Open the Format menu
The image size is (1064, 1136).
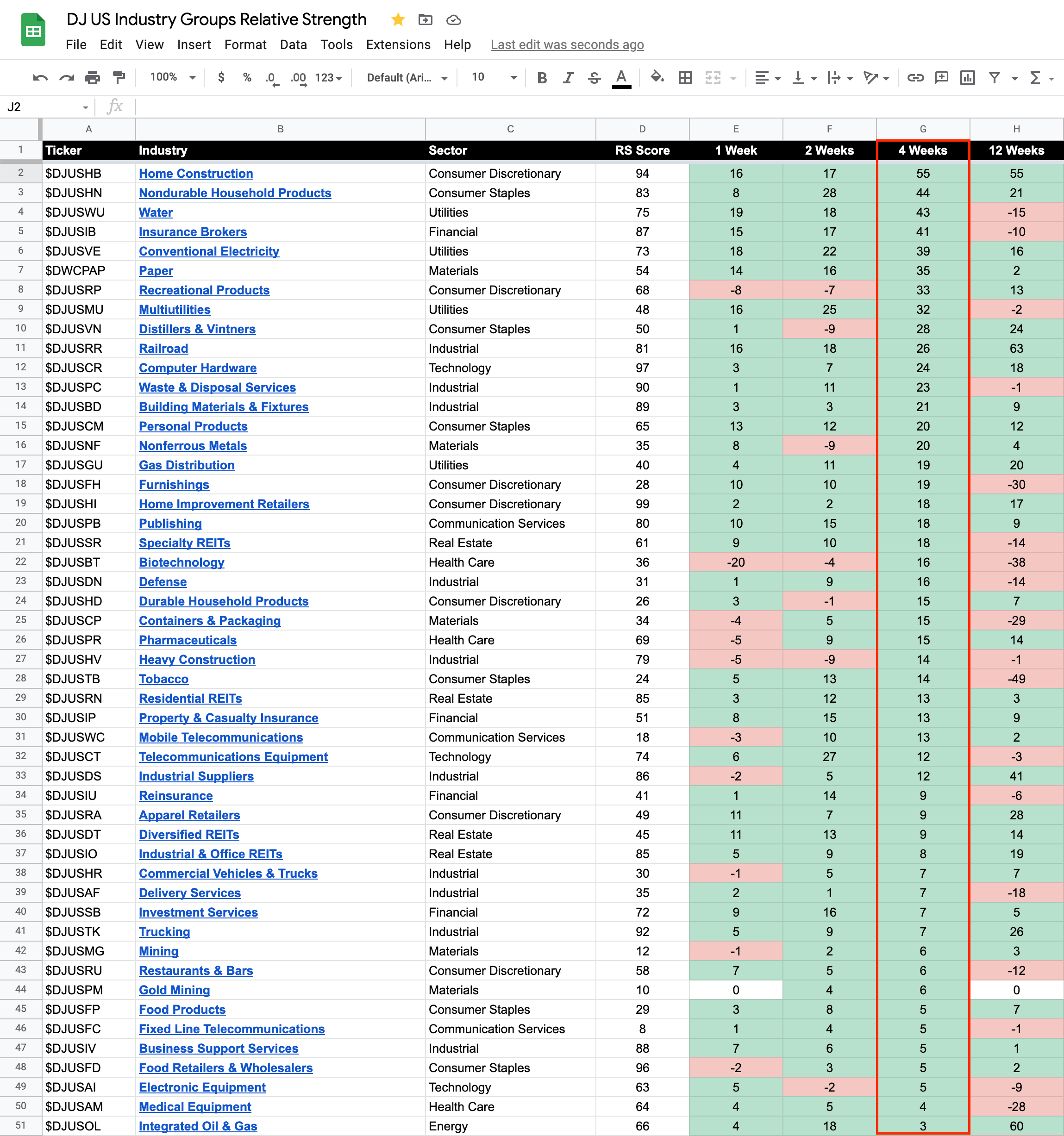(245, 44)
